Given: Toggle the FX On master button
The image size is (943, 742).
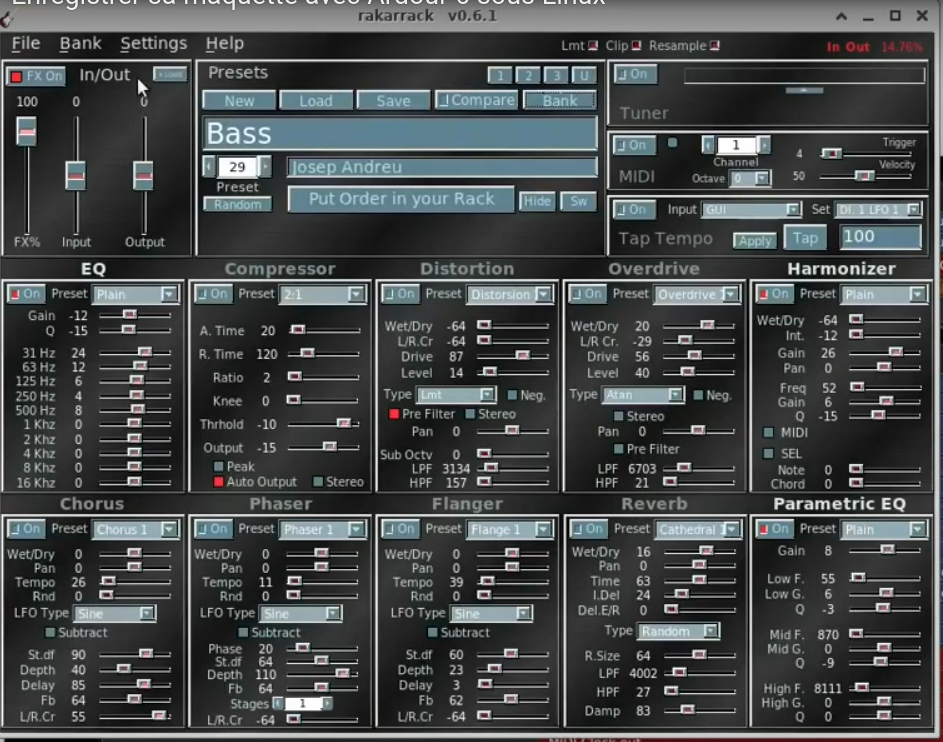Looking at the screenshot, I should pos(36,76).
